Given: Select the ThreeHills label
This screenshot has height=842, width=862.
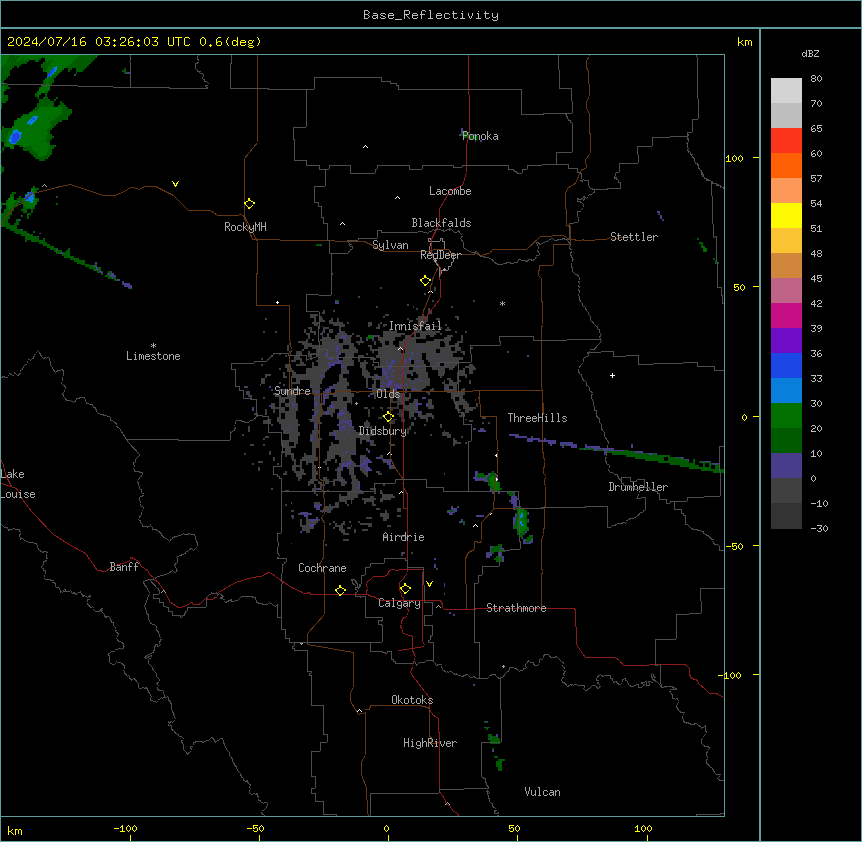Looking at the screenshot, I should click(537, 418).
